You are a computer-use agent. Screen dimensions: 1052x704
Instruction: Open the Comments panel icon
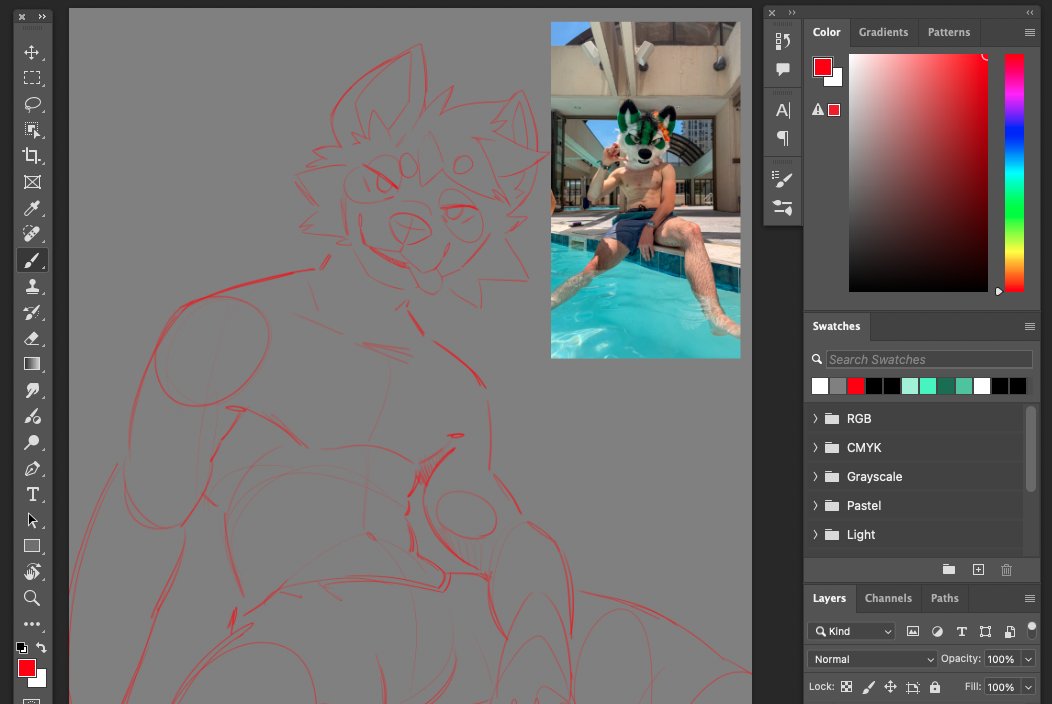782,69
